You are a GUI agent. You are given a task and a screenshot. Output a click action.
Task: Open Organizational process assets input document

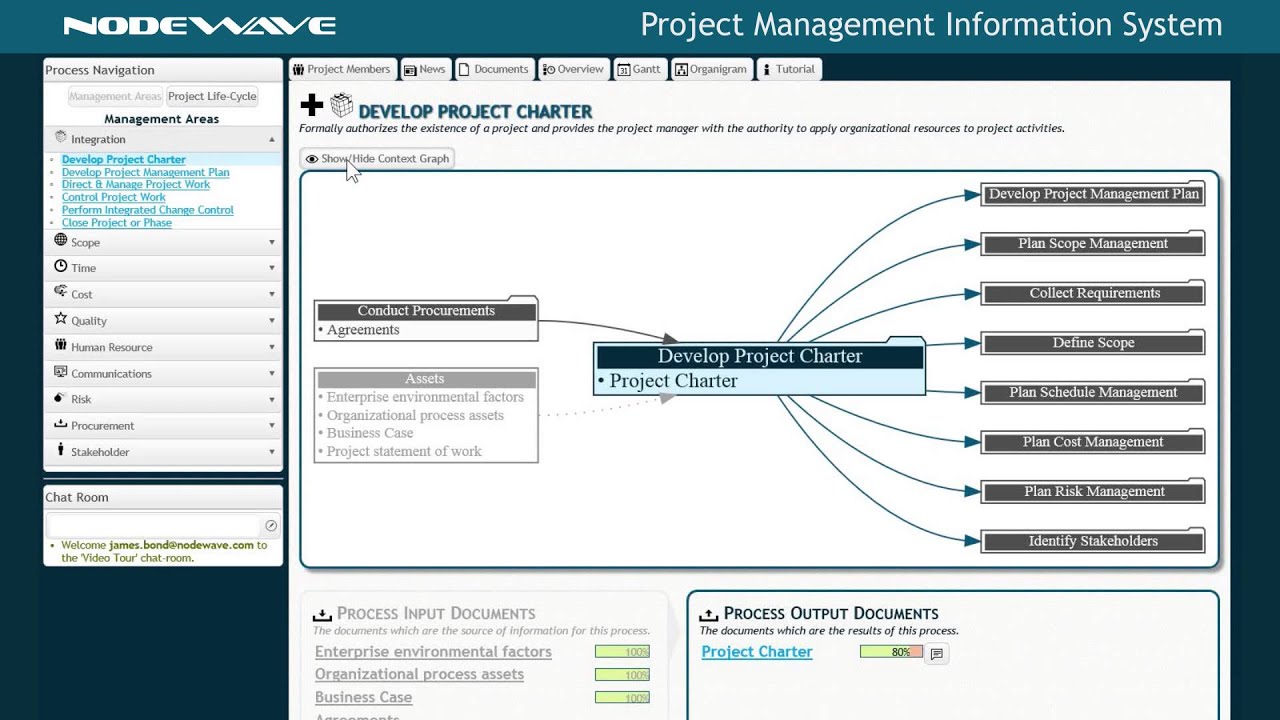419,674
